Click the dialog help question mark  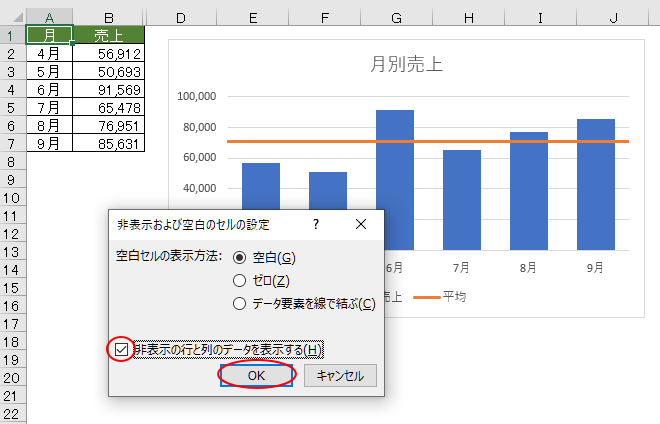316,225
